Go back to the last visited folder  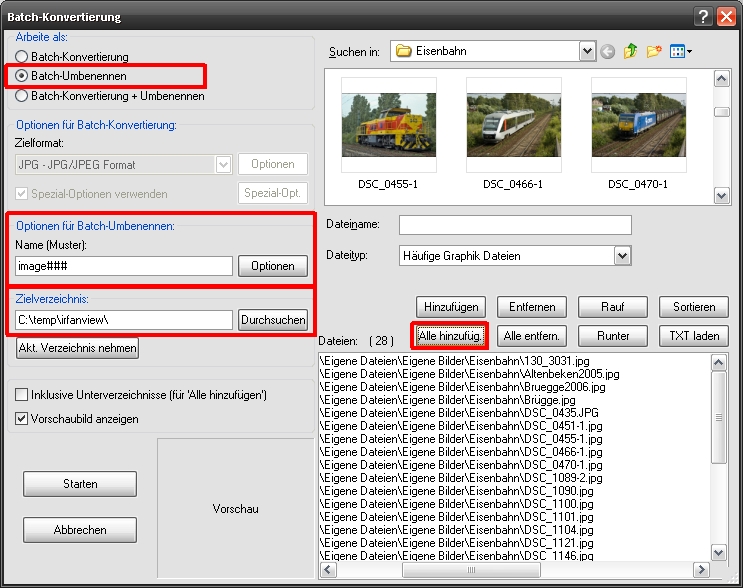pyautogui.click(x=607, y=51)
